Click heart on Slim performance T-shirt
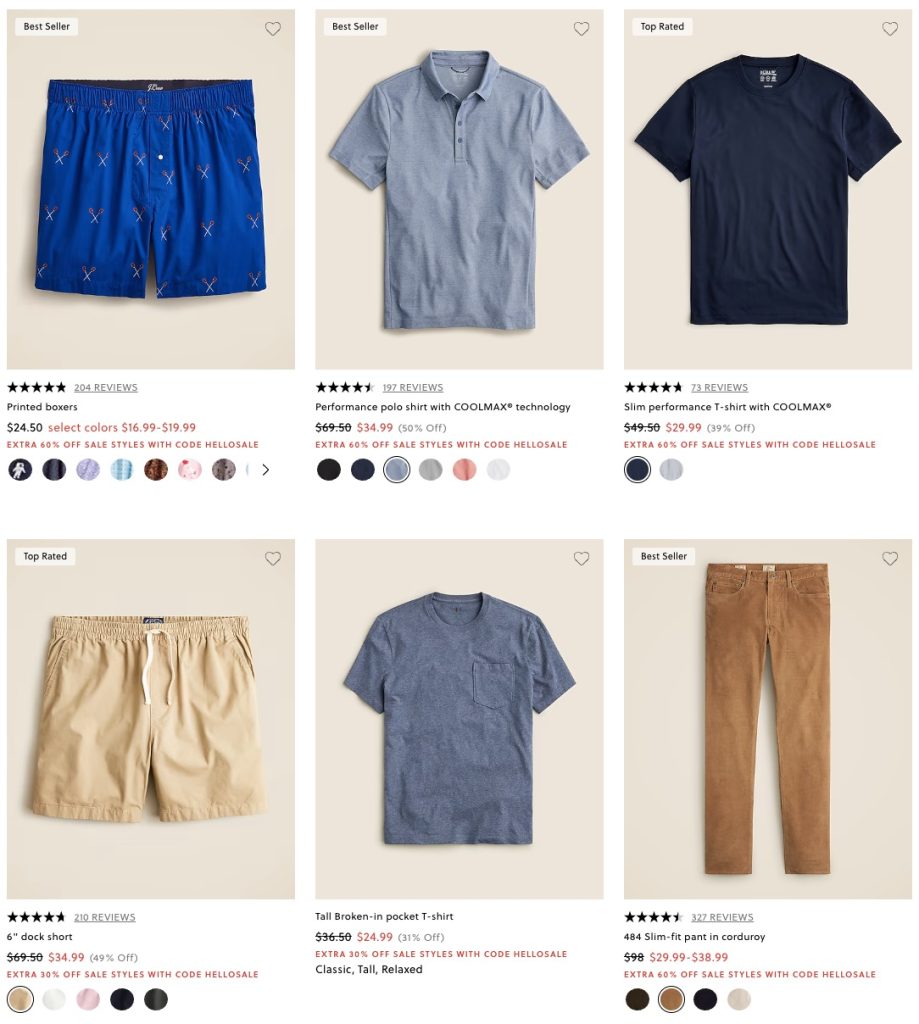The width and height of the screenshot is (919, 1024). (x=890, y=29)
